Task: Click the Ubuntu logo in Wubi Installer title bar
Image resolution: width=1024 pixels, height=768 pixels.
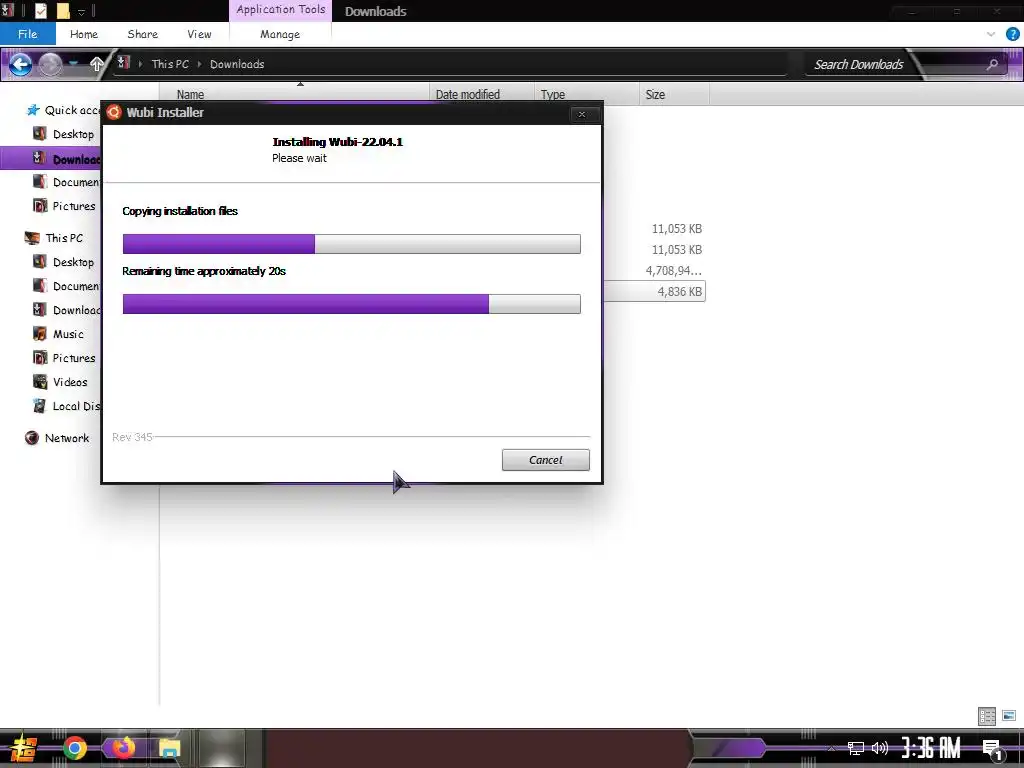Action: click(114, 112)
